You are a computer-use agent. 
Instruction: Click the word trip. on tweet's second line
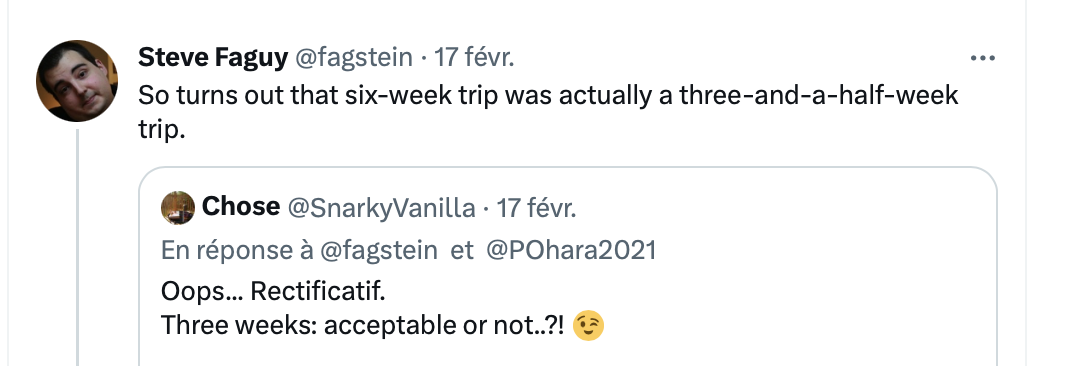click(x=161, y=129)
